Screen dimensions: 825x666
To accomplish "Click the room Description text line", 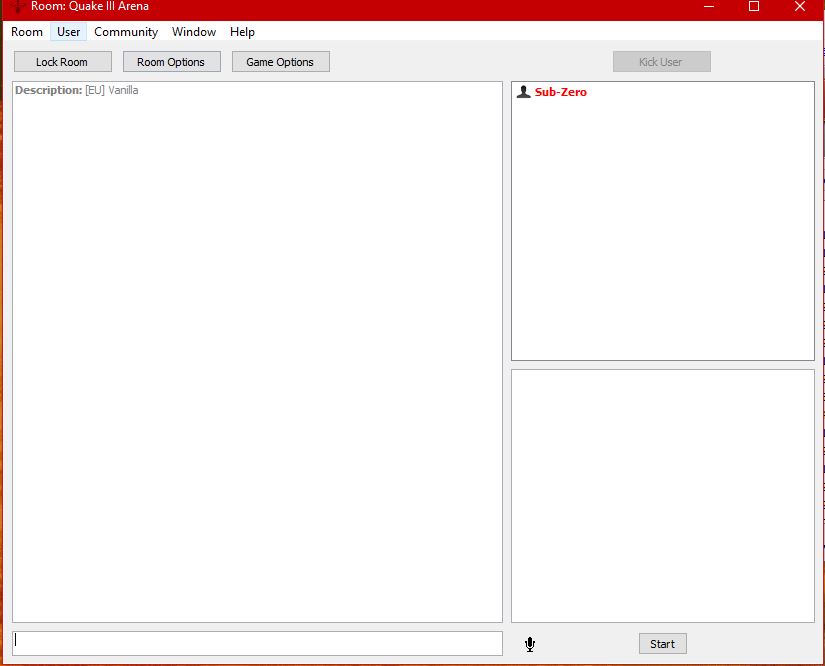I will click(x=77, y=90).
